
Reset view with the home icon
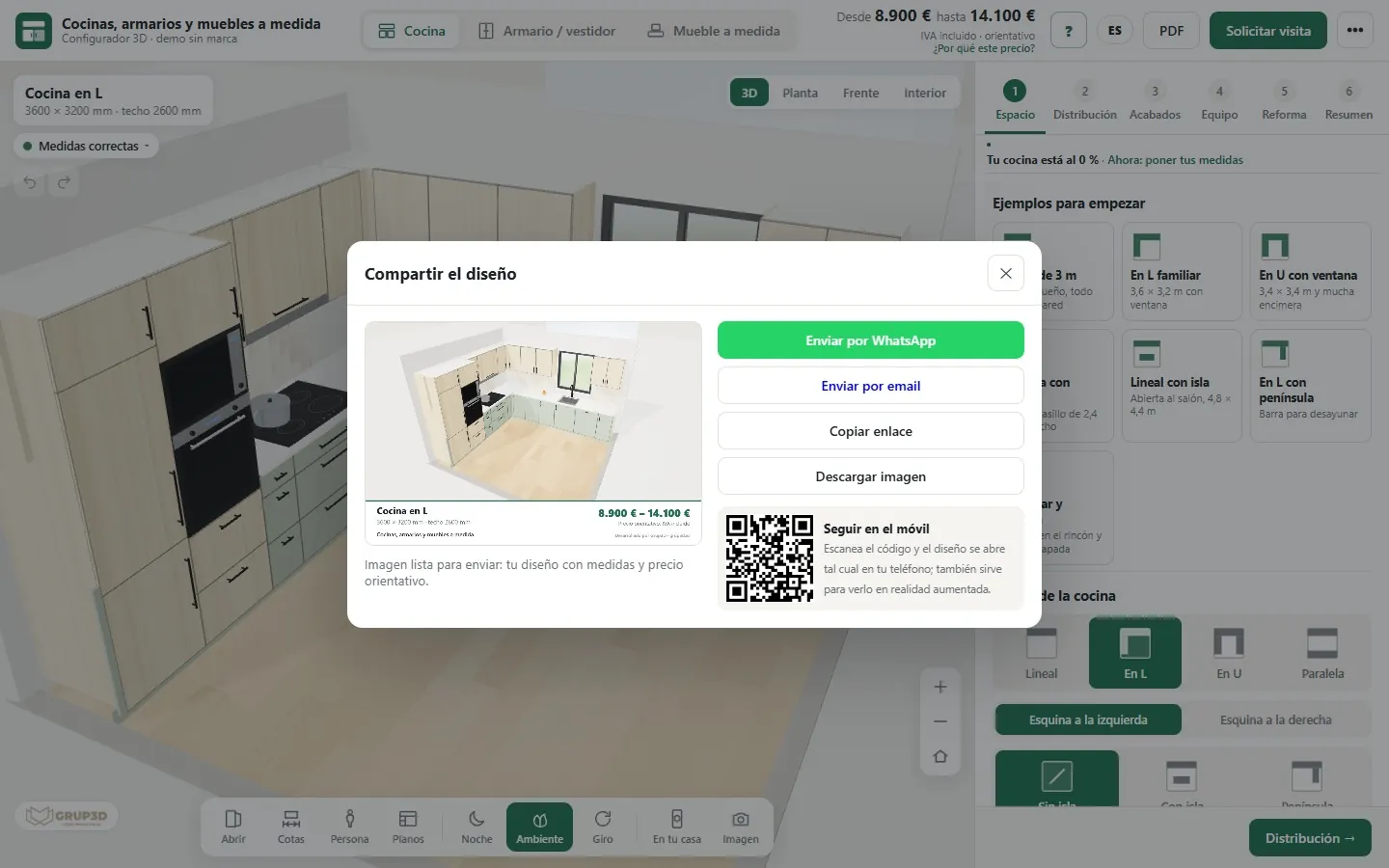pos(940,756)
